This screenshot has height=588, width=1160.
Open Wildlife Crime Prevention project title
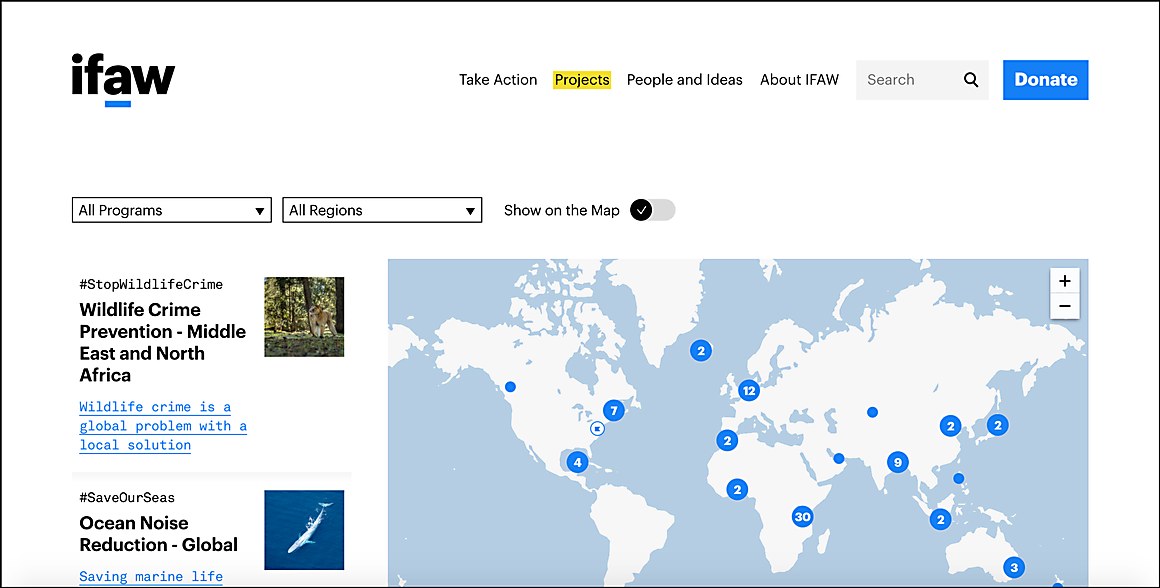pos(163,342)
